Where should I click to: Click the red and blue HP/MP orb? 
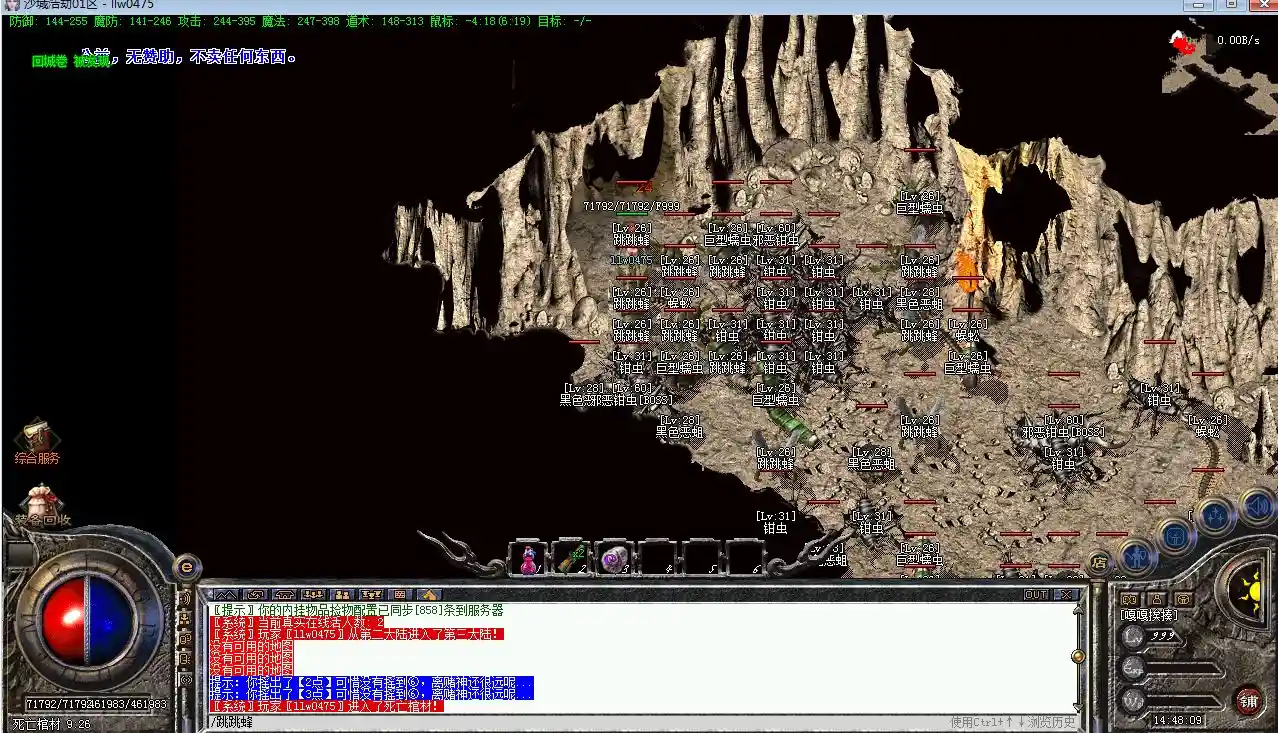pos(87,621)
